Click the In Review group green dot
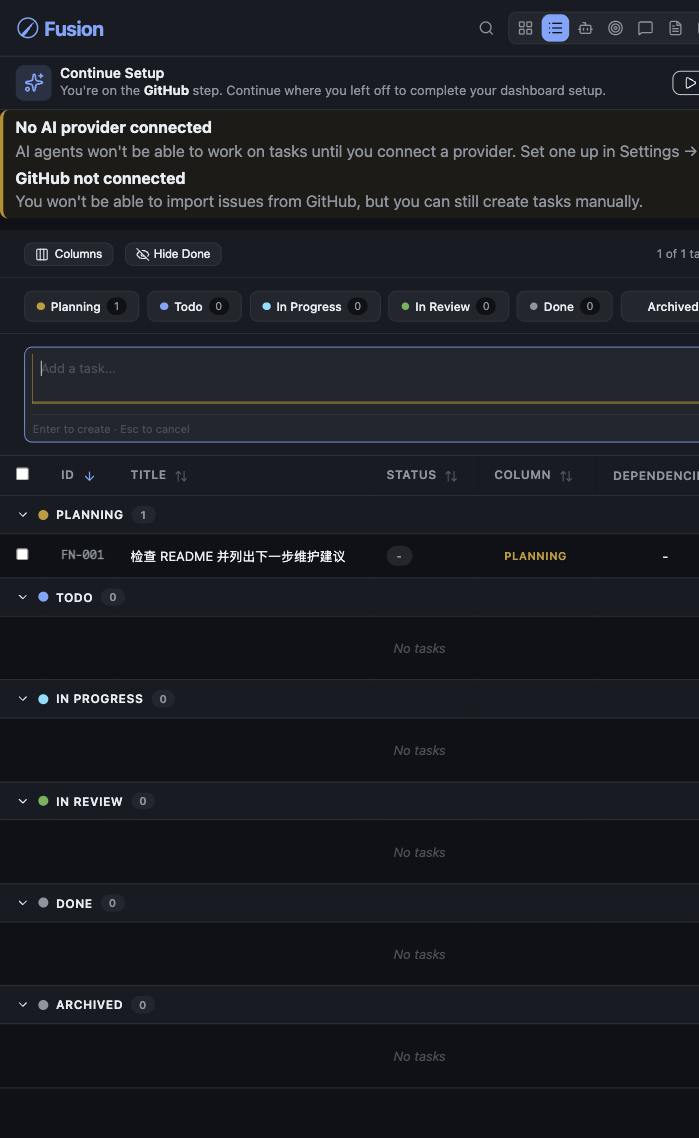 (x=44, y=801)
